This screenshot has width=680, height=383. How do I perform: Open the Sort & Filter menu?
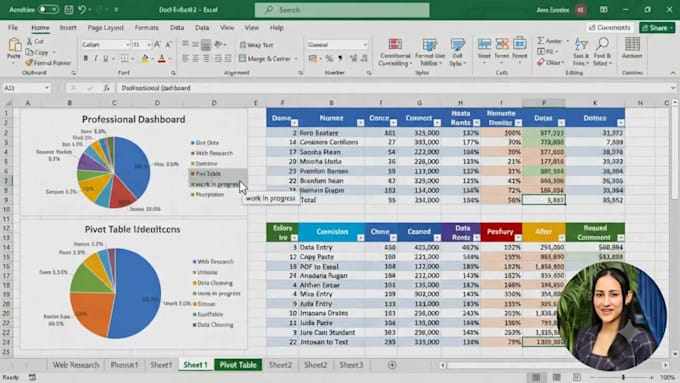tap(581, 52)
